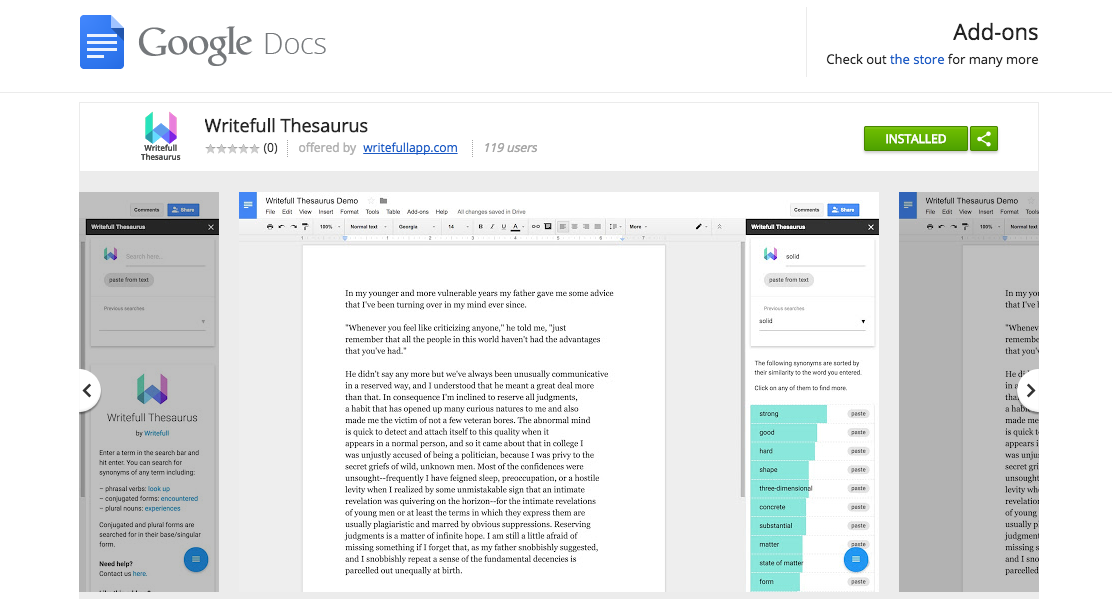Viewport: 1112px width, 599px height.
Task: Toggle italic formatting in center toolbar
Action: point(492,227)
